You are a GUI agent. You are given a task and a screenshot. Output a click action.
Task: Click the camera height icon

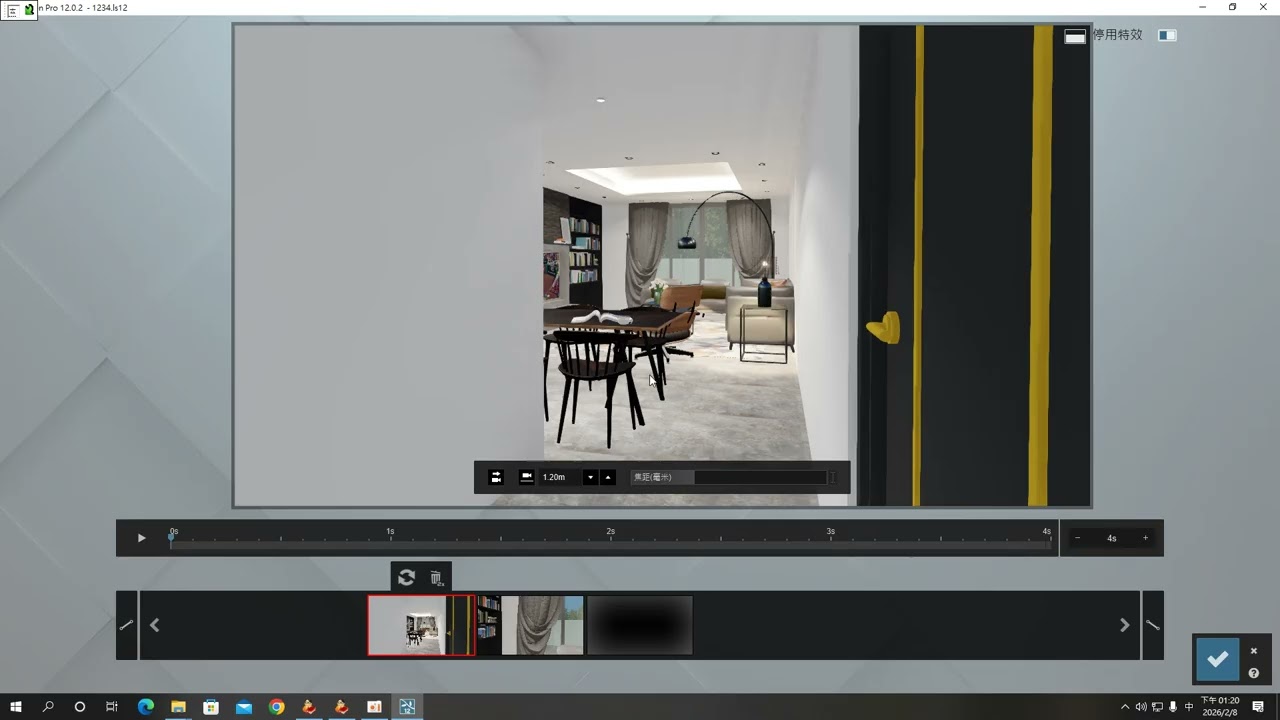(527, 477)
